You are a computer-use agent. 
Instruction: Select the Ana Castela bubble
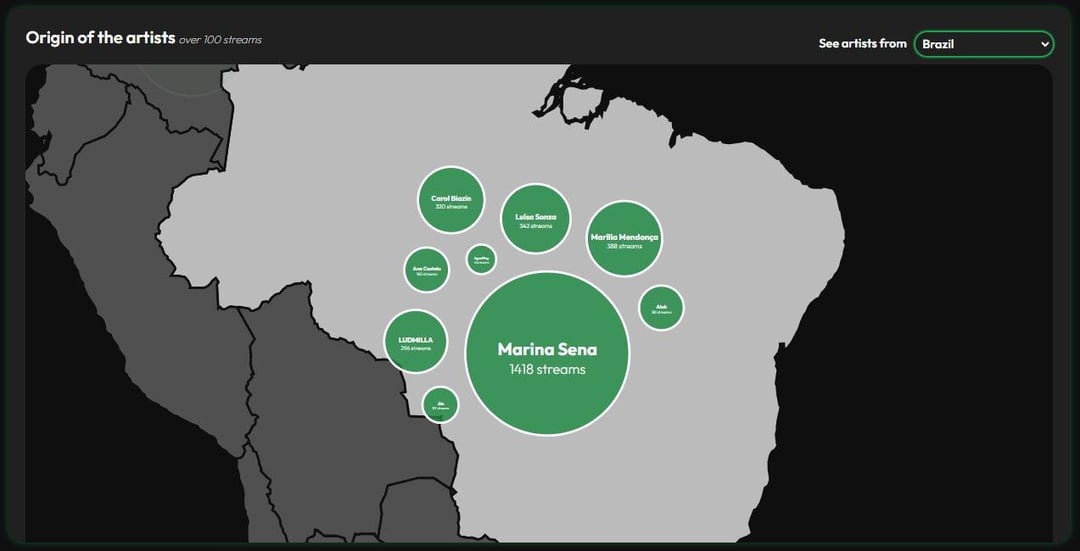pos(427,270)
